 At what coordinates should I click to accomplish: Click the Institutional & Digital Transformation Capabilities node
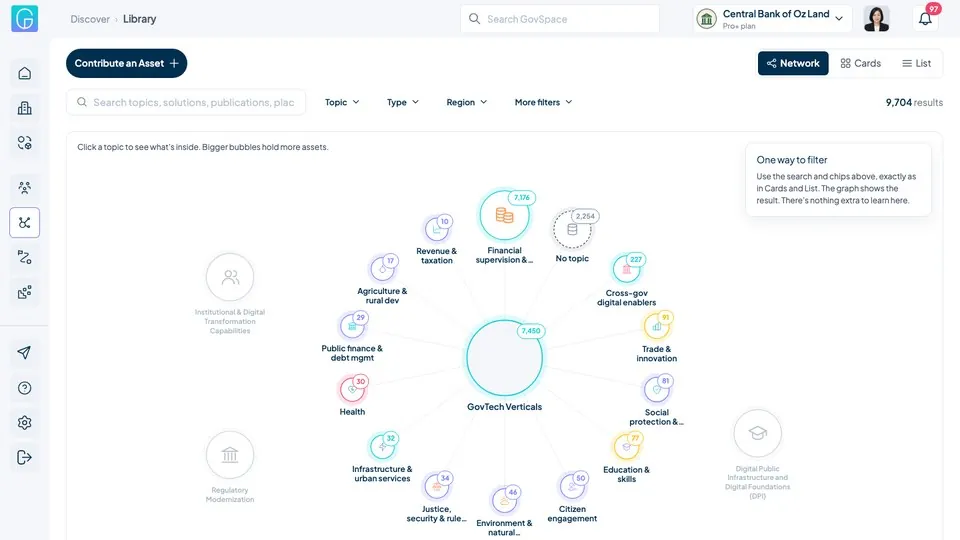230,277
